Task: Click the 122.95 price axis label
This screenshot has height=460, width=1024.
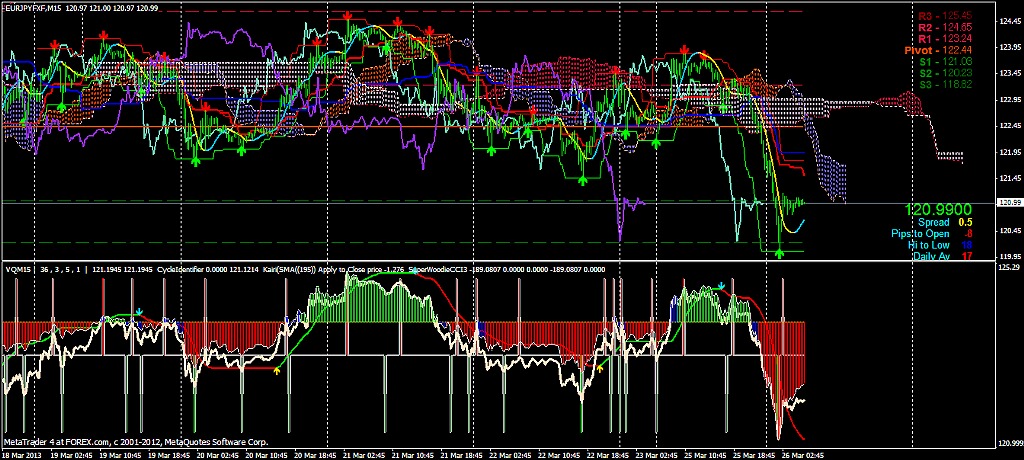Action: click(1010, 100)
